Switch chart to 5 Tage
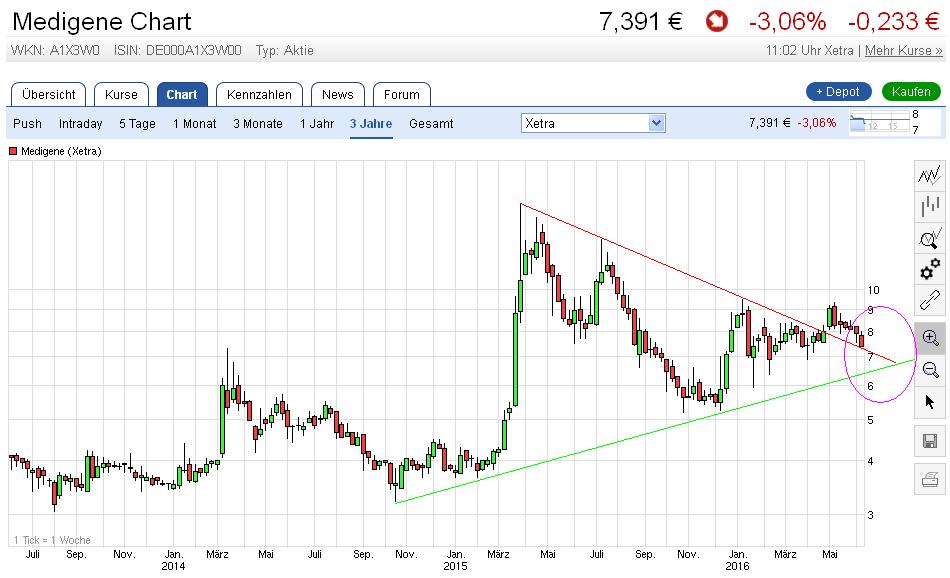The image size is (950, 578). coord(137,124)
